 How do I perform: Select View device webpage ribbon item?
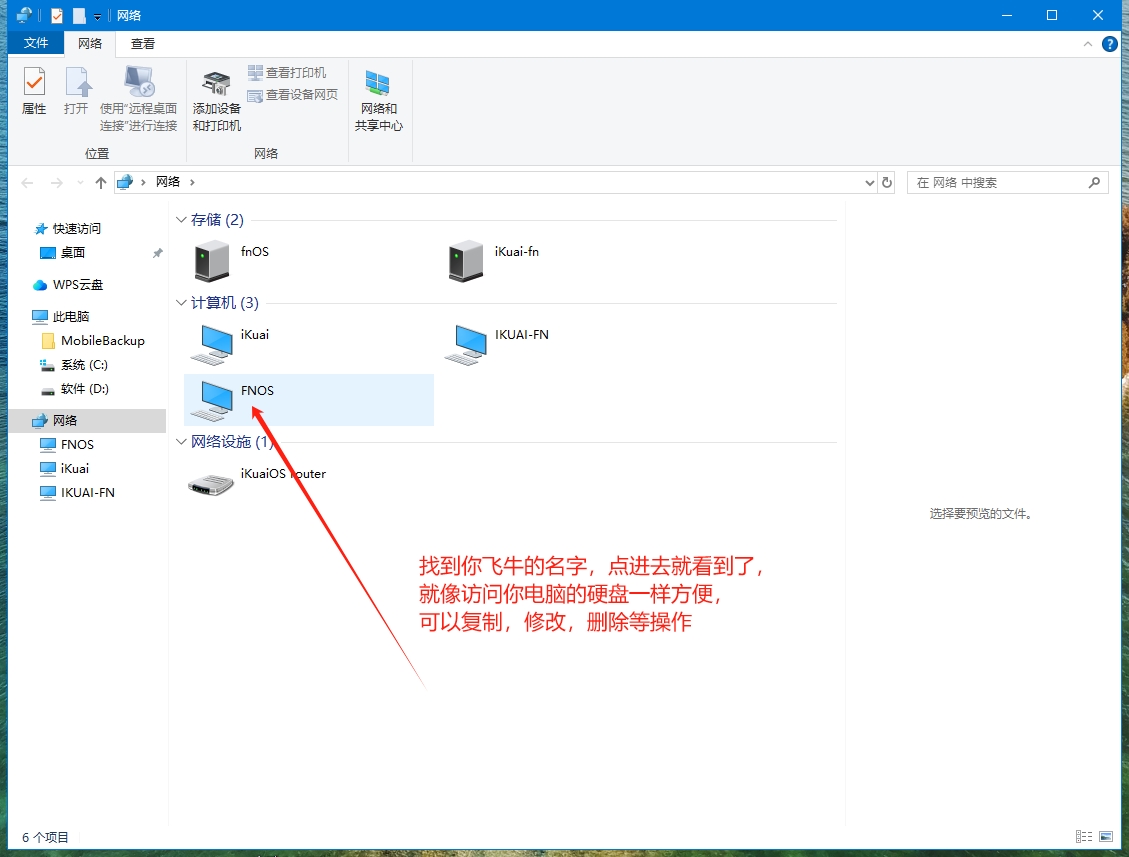click(x=292, y=94)
